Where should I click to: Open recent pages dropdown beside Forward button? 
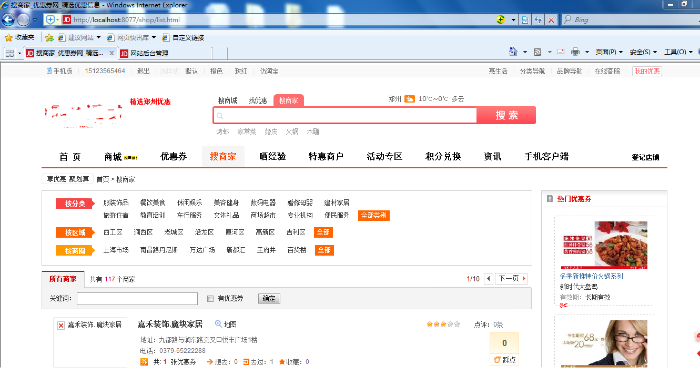click(x=35, y=20)
